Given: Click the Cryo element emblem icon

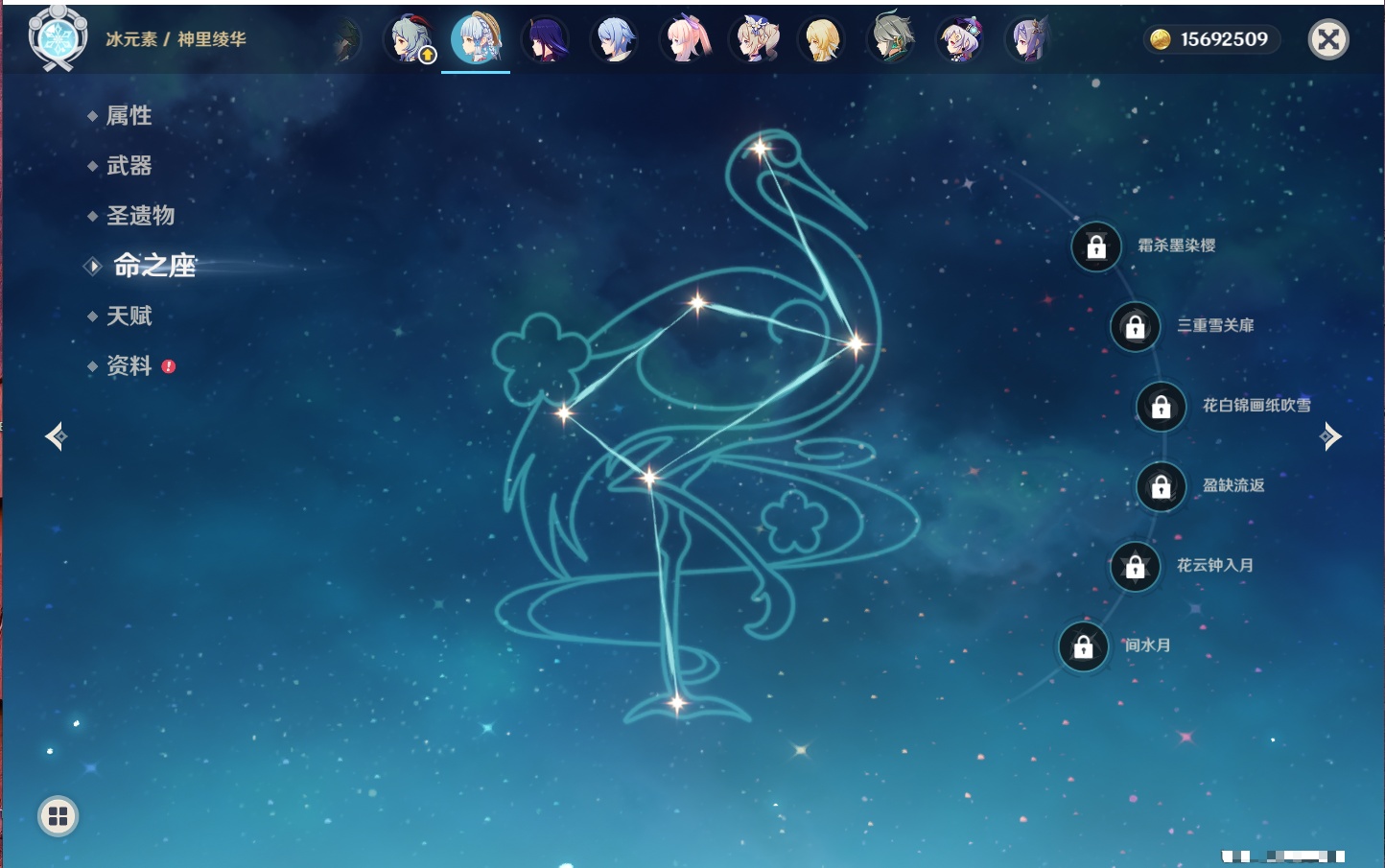Looking at the screenshot, I should click(x=58, y=38).
